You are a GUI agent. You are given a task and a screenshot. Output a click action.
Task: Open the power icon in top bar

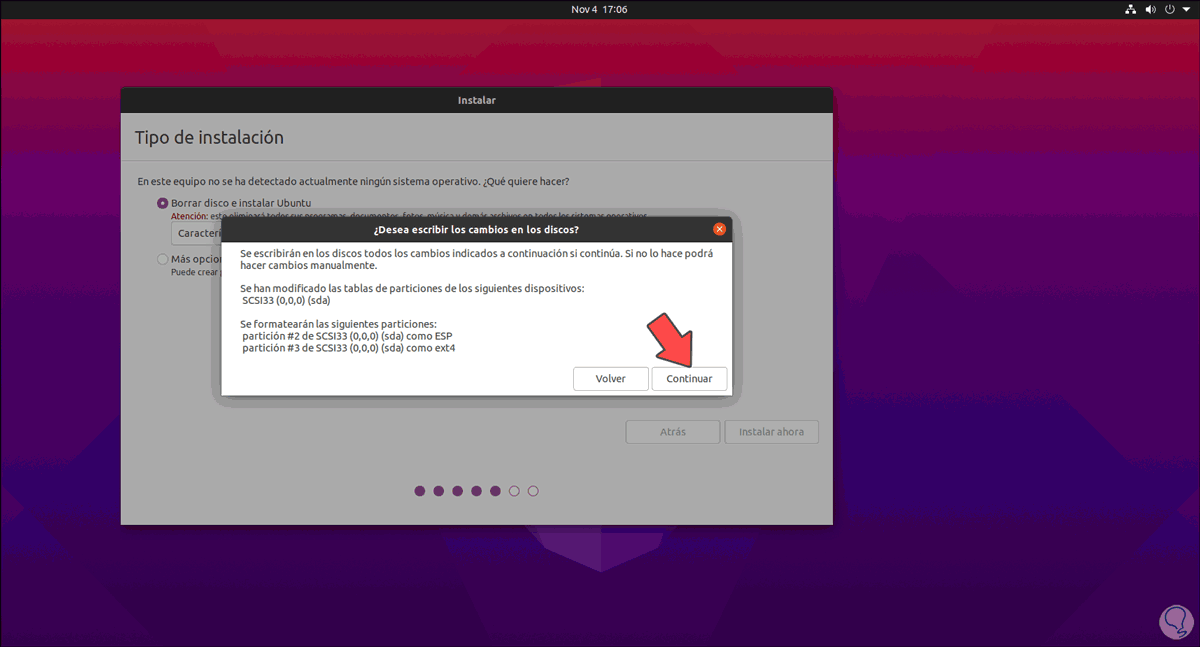pos(1169,9)
